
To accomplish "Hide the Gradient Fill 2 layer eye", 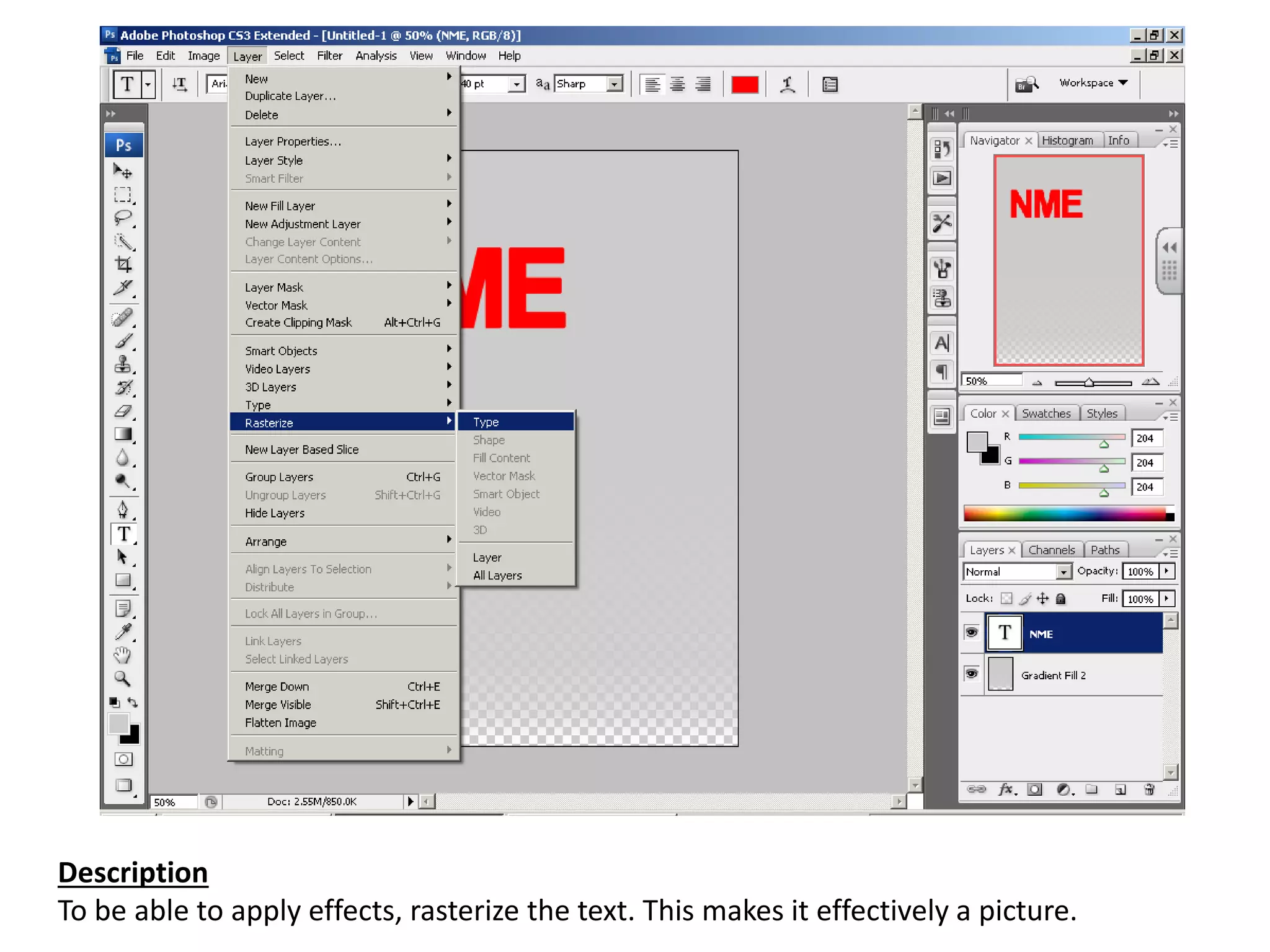I will tap(972, 674).
